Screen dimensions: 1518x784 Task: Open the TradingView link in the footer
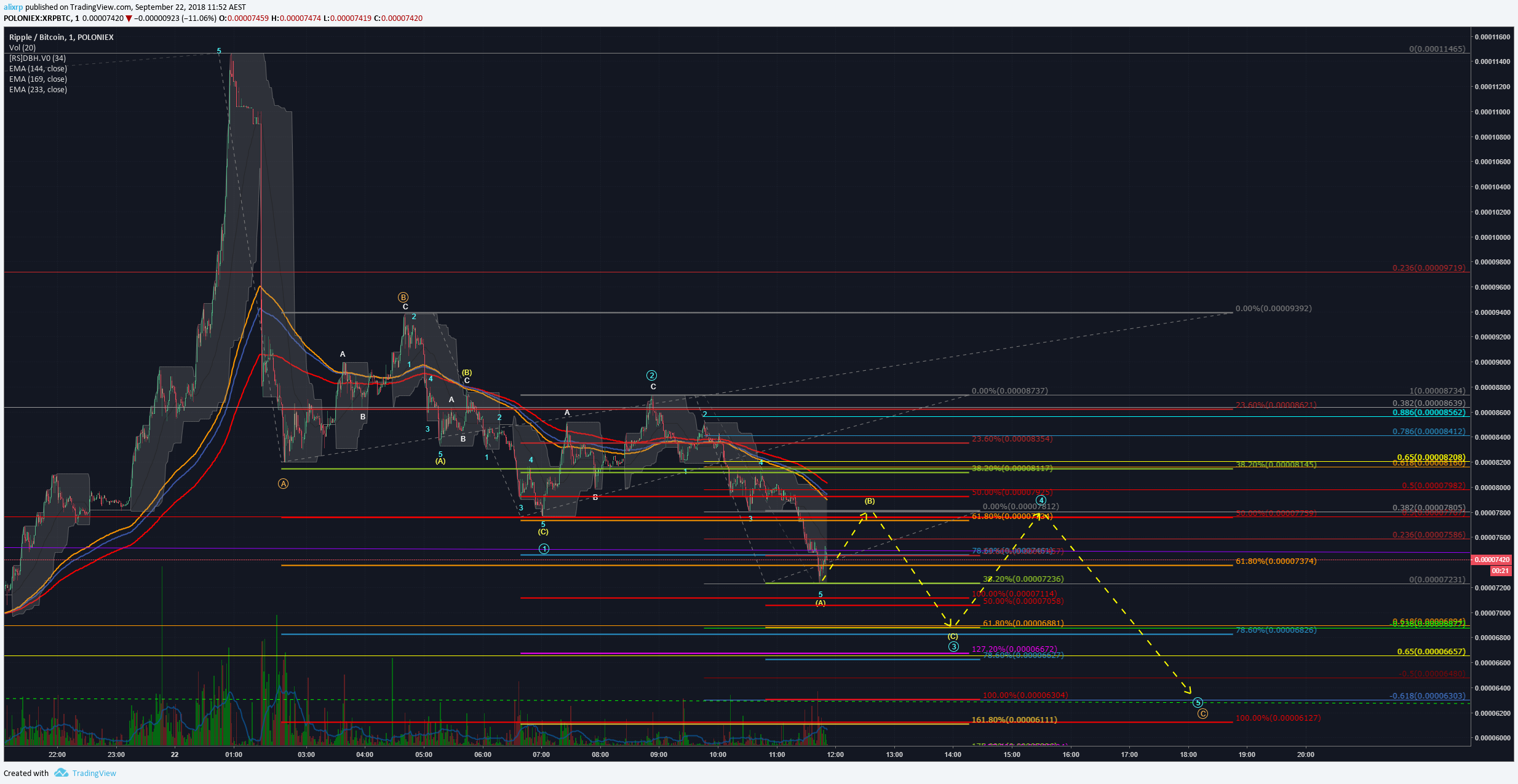coord(94,773)
